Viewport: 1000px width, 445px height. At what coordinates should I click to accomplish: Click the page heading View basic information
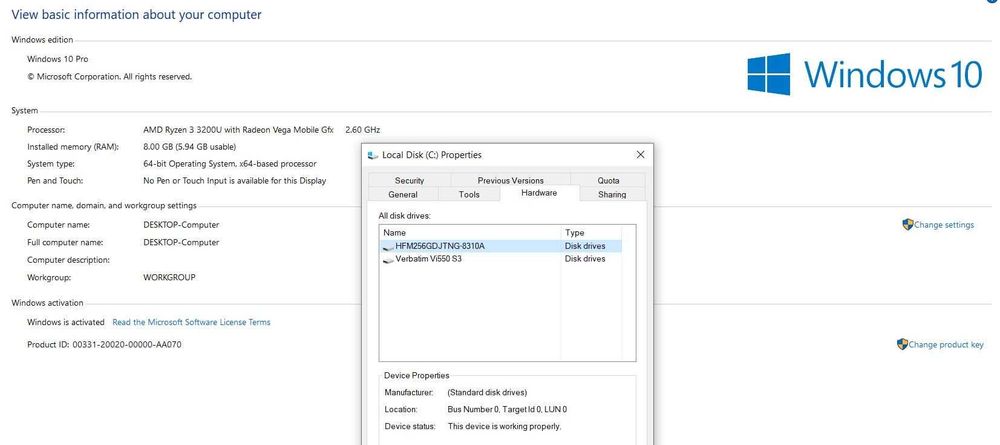click(136, 15)
